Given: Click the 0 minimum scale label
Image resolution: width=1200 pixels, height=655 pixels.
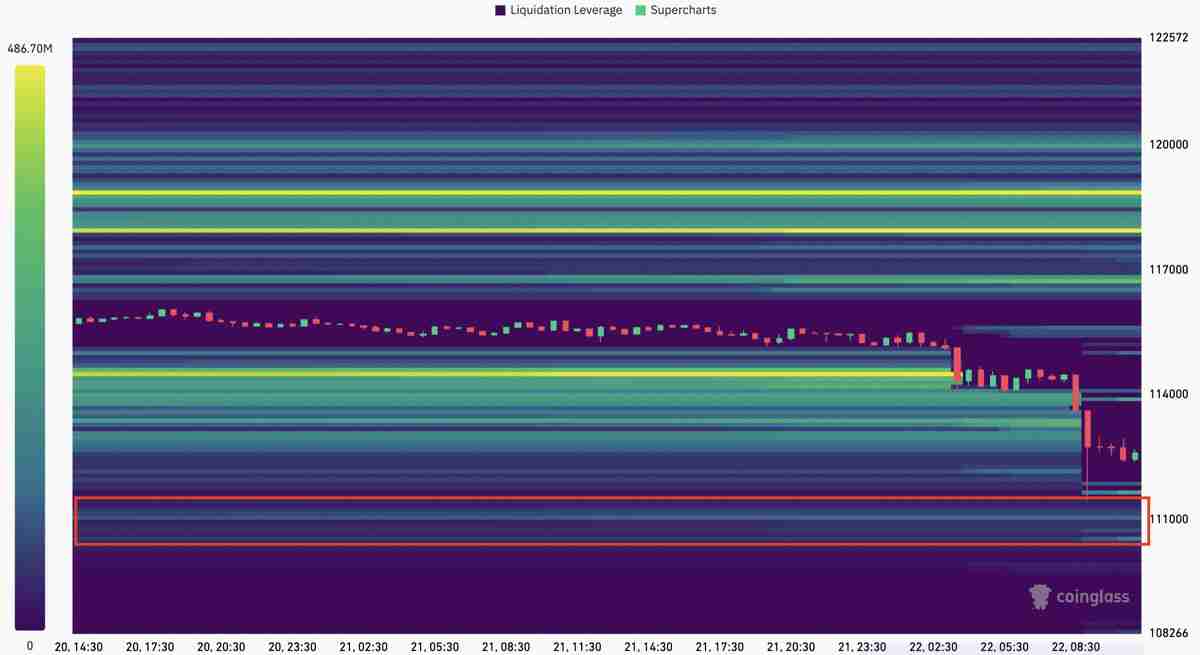Looking at the screenshot, I should pos(29,646).
